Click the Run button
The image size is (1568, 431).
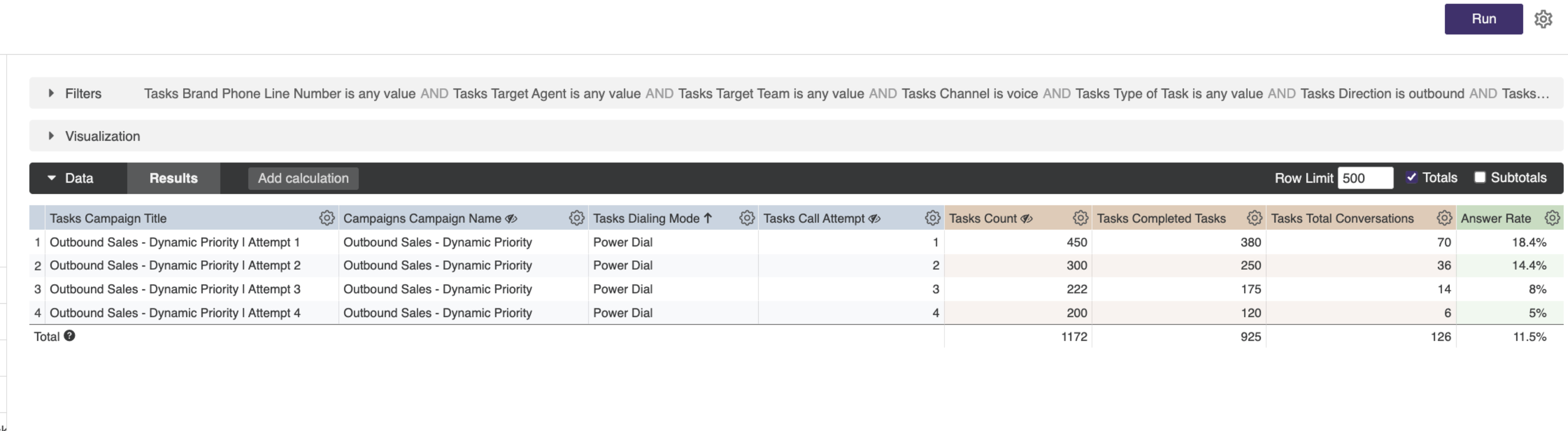[x=1483, y=19]
